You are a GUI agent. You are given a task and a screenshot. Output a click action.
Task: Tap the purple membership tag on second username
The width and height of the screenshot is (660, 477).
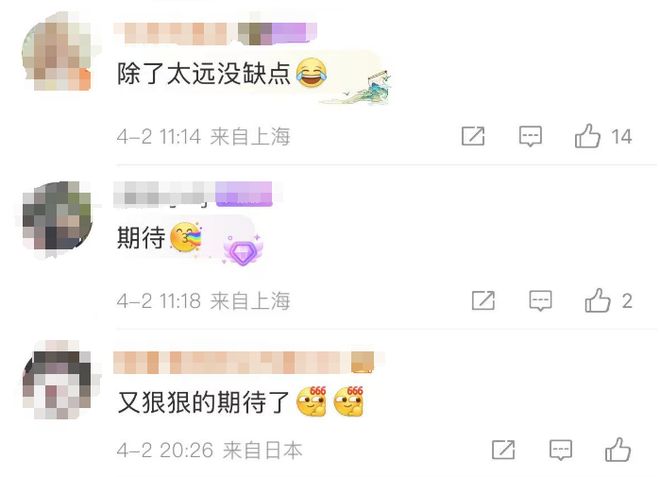coord(244,194)
